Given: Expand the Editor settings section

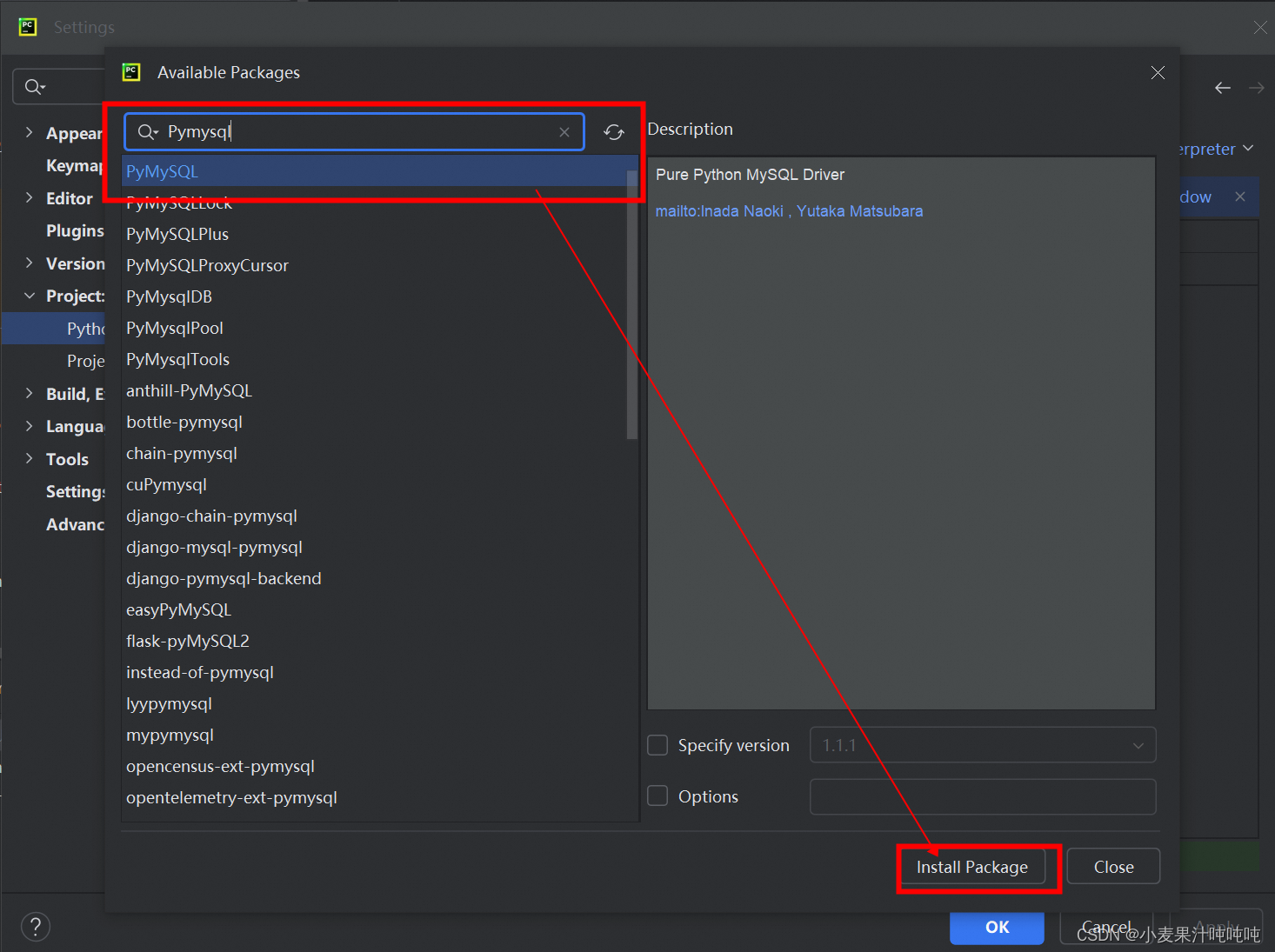Looking at the screenshot, I should pyautogui.click(x=27, y=197).
